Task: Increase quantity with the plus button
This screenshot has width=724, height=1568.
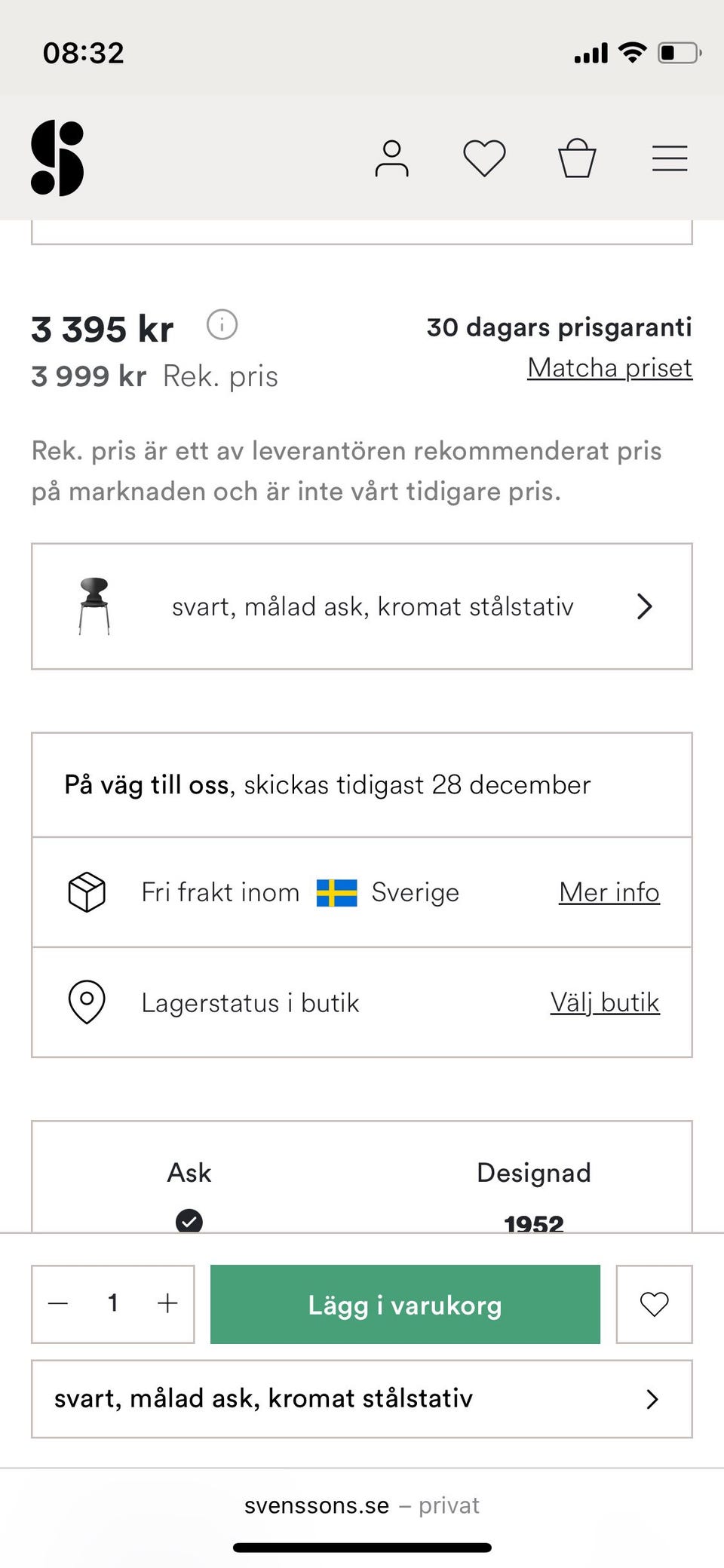Action: coord(167,1303)
